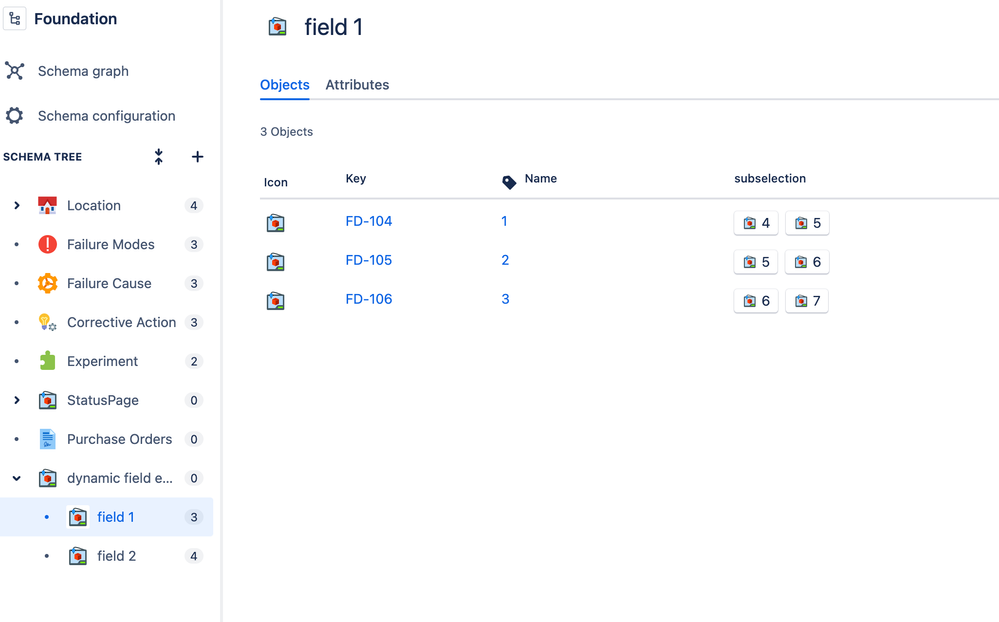Click the Experiment puzzle piece icon
The image size is (999, 622).
point(47,361)
